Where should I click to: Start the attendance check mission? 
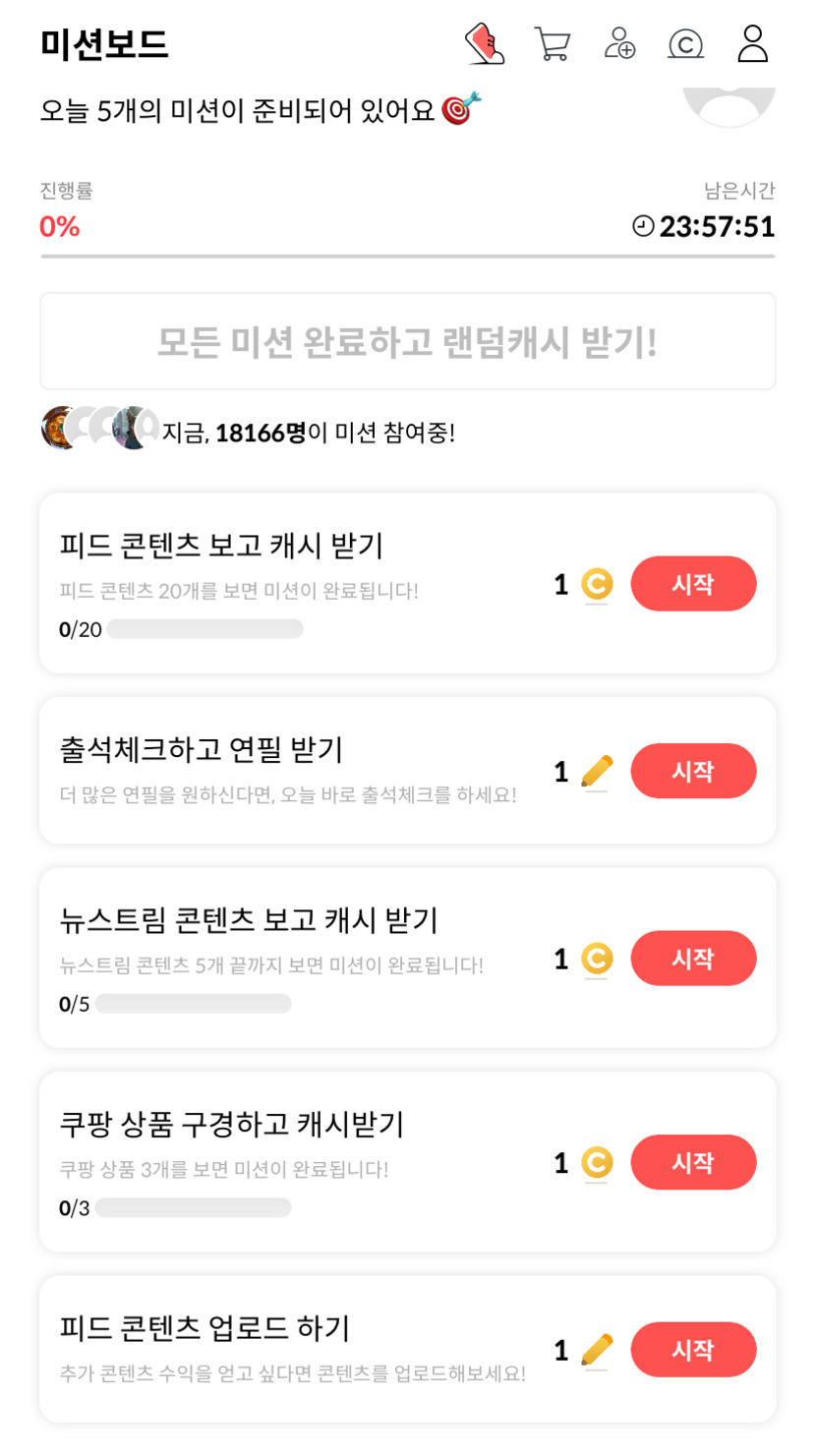[693, 771]
